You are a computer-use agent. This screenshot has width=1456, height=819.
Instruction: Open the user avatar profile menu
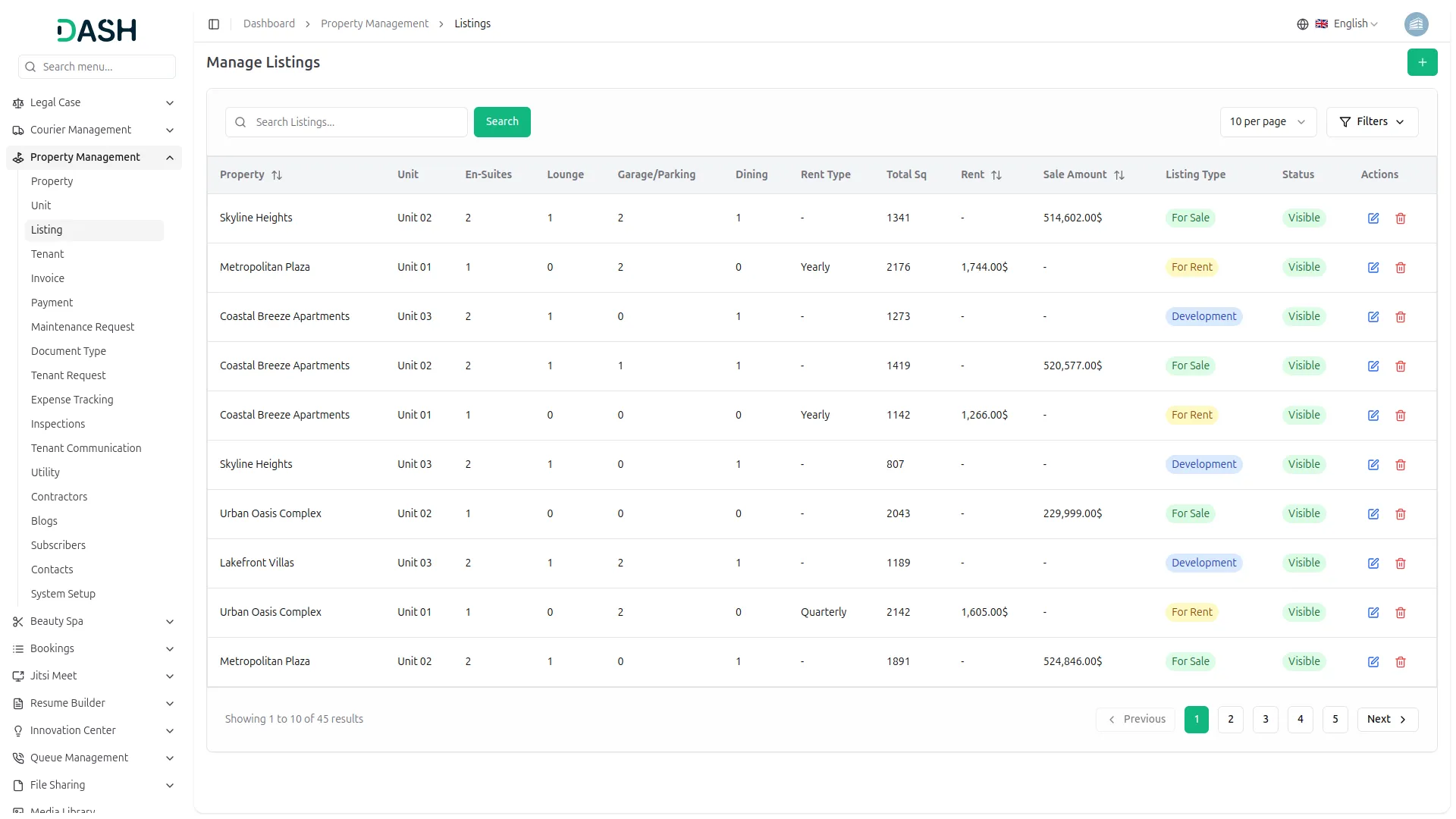[1416, 24]
